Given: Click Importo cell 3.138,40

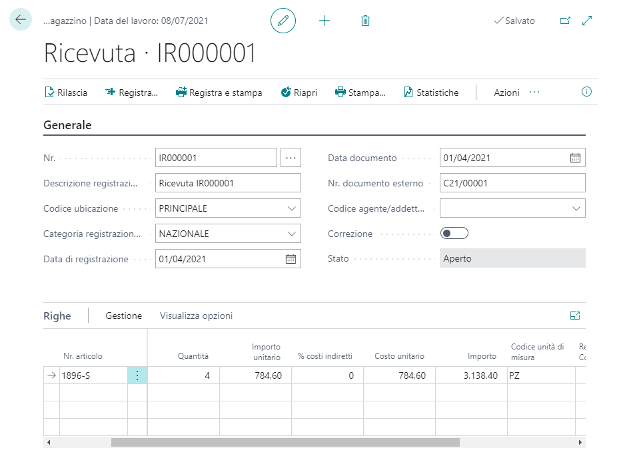Looking at the screenshot, I should click(472, 375).
